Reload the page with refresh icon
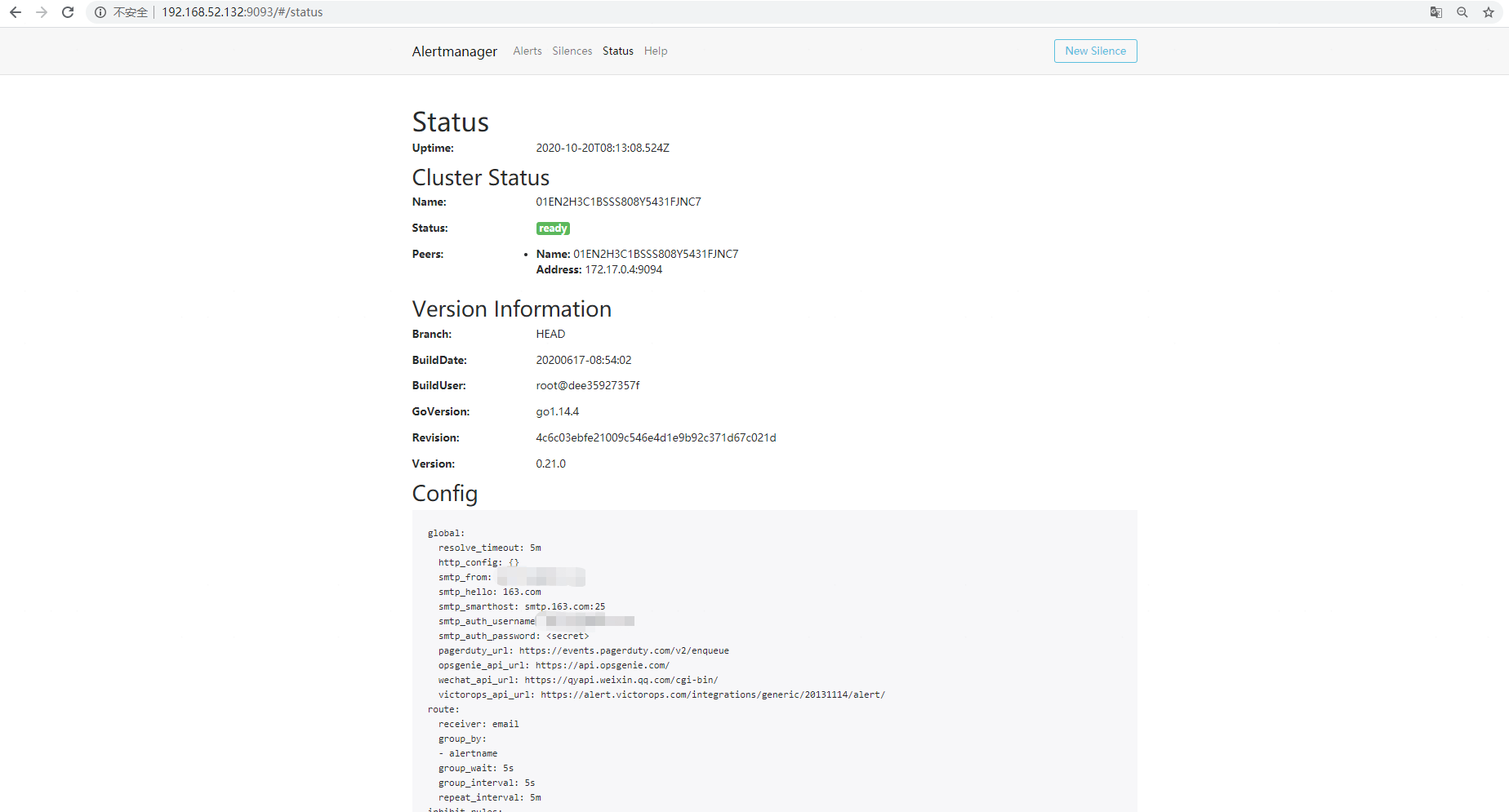This screenshot has width=1509, height=812. 68,12
